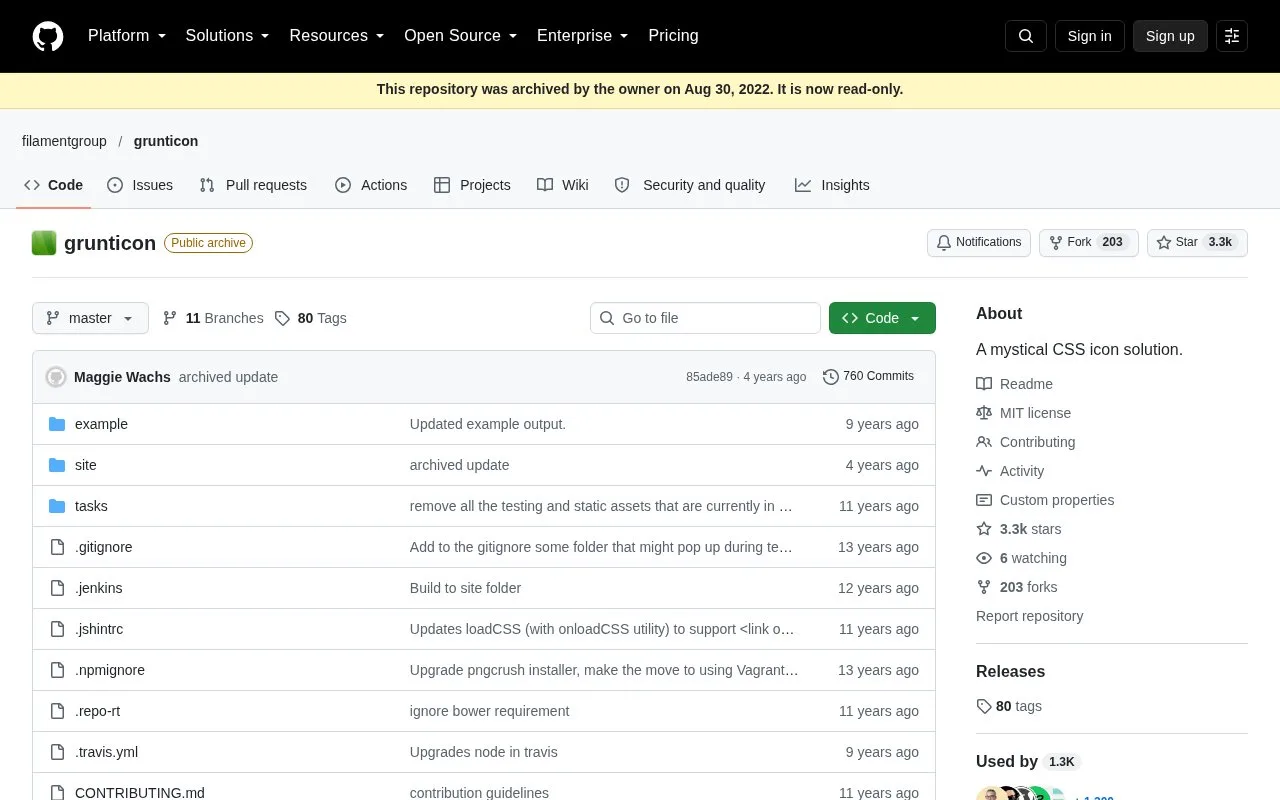
Task: View the 80 Tags link beside Branches
Action: tap(310, 318)
